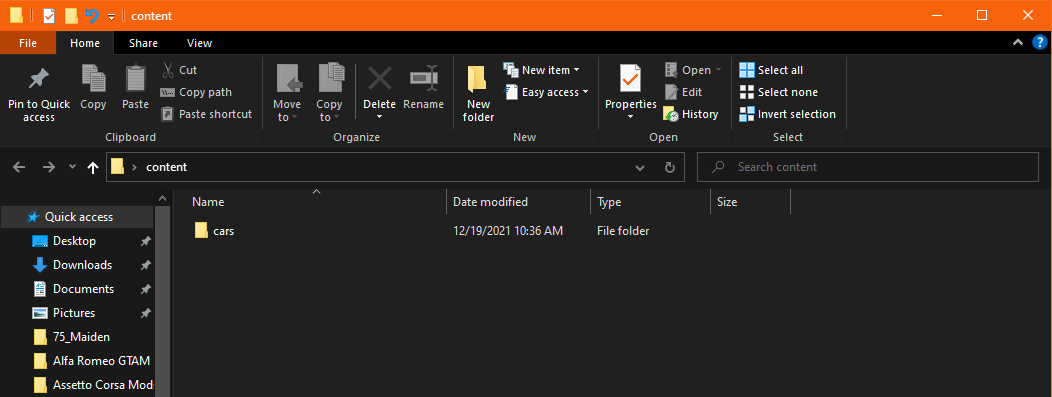Go Up one folder level
This screenshot has width=1052, height=397.
93,167
